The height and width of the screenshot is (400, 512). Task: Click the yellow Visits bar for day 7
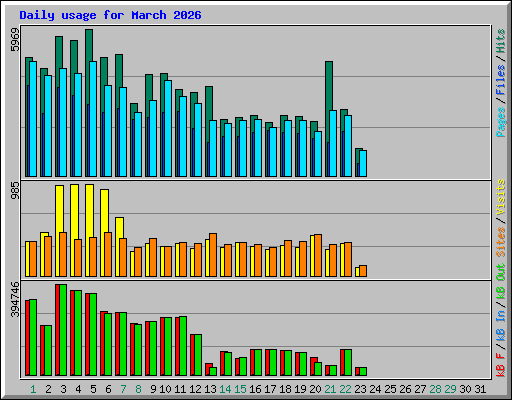[x=120, y=228]
